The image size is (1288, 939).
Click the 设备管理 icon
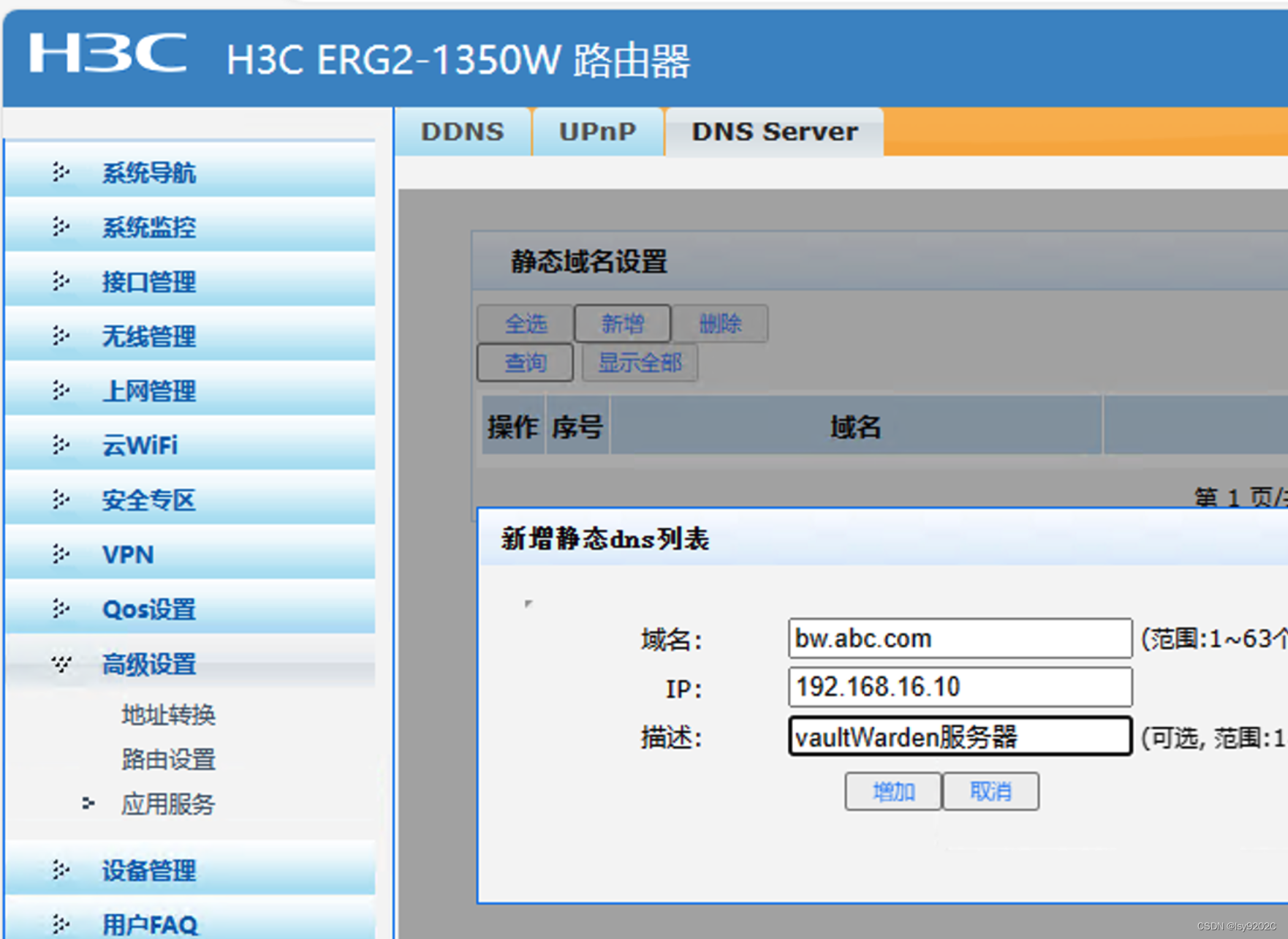tap(59, 871)
